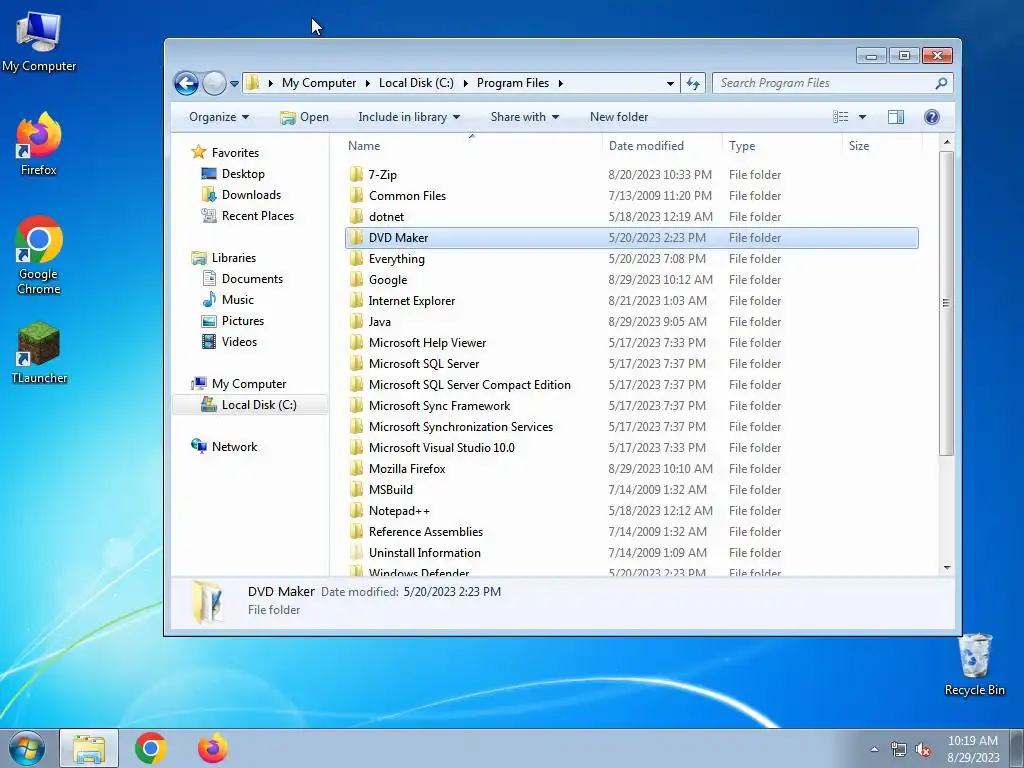The height and width of the screenshot is (768, 1024).
Task: Select the Notepad++ folder icon
Action: 356,510
